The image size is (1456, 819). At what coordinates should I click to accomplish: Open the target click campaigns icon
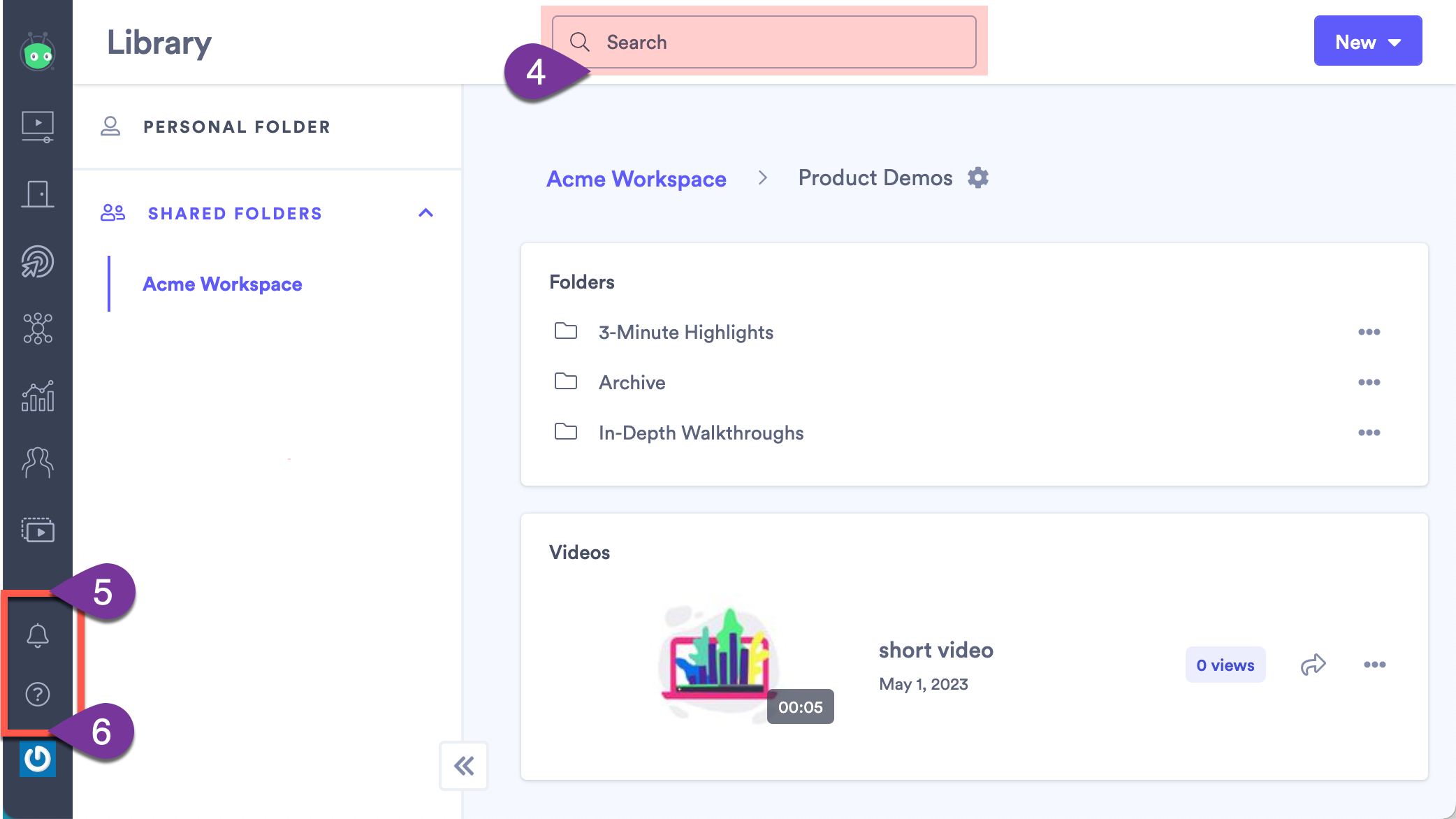tap(38, 261)
